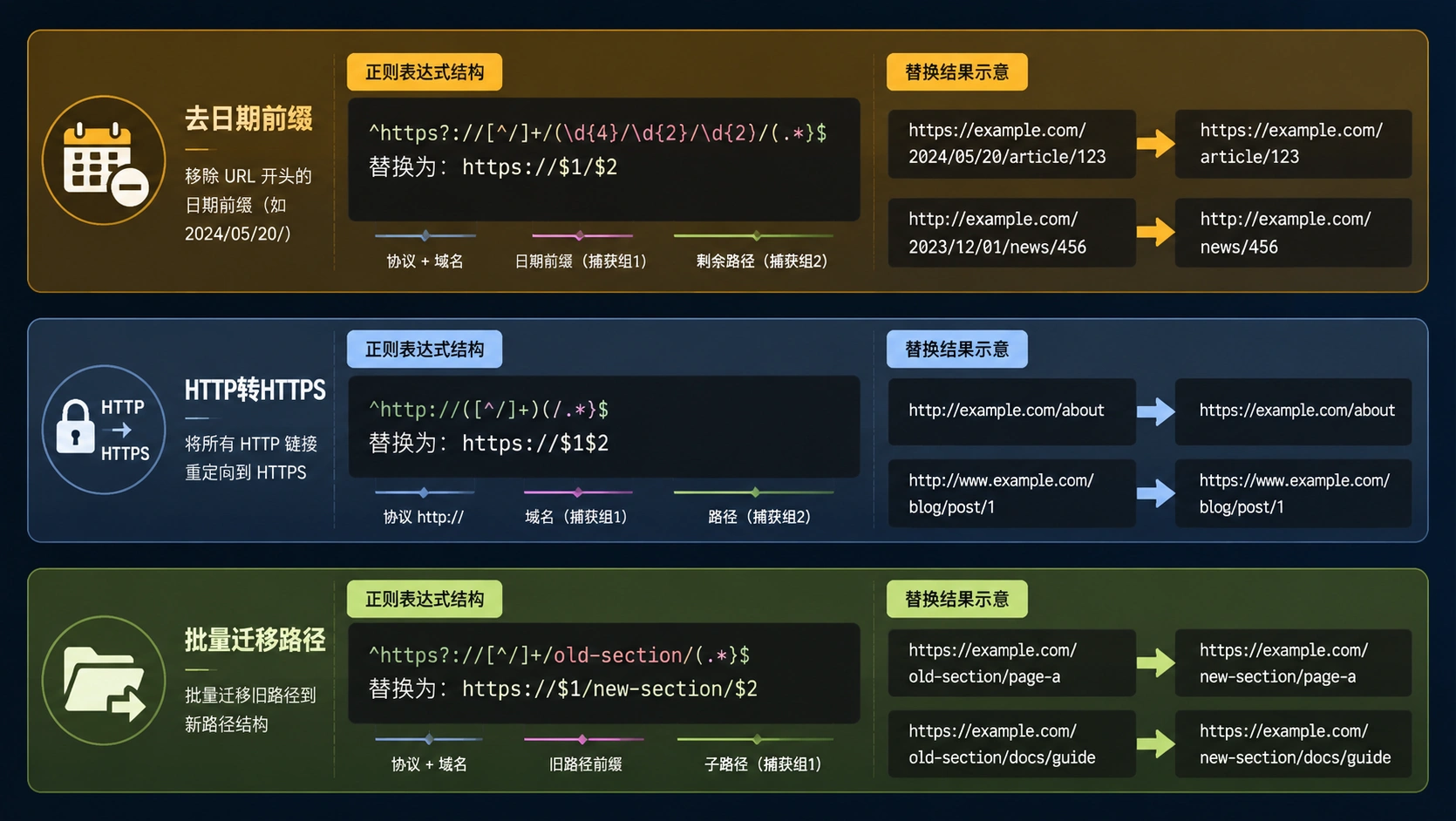Viewport: 1456px width, 821px height.
Task: Select the green 正则表达式结构 label
Action: (425, 599)
